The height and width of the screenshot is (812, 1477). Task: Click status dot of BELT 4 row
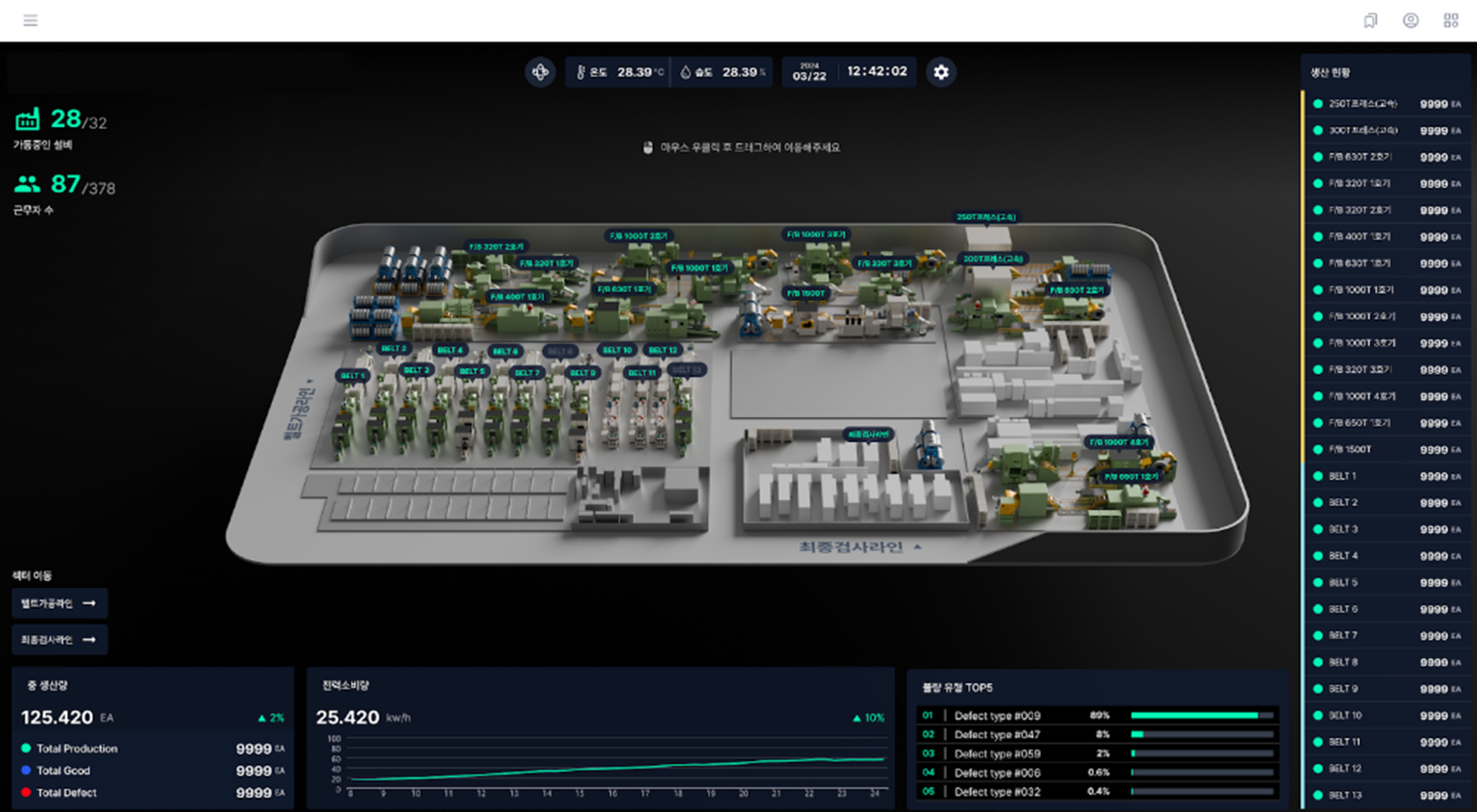(1318, 556)
